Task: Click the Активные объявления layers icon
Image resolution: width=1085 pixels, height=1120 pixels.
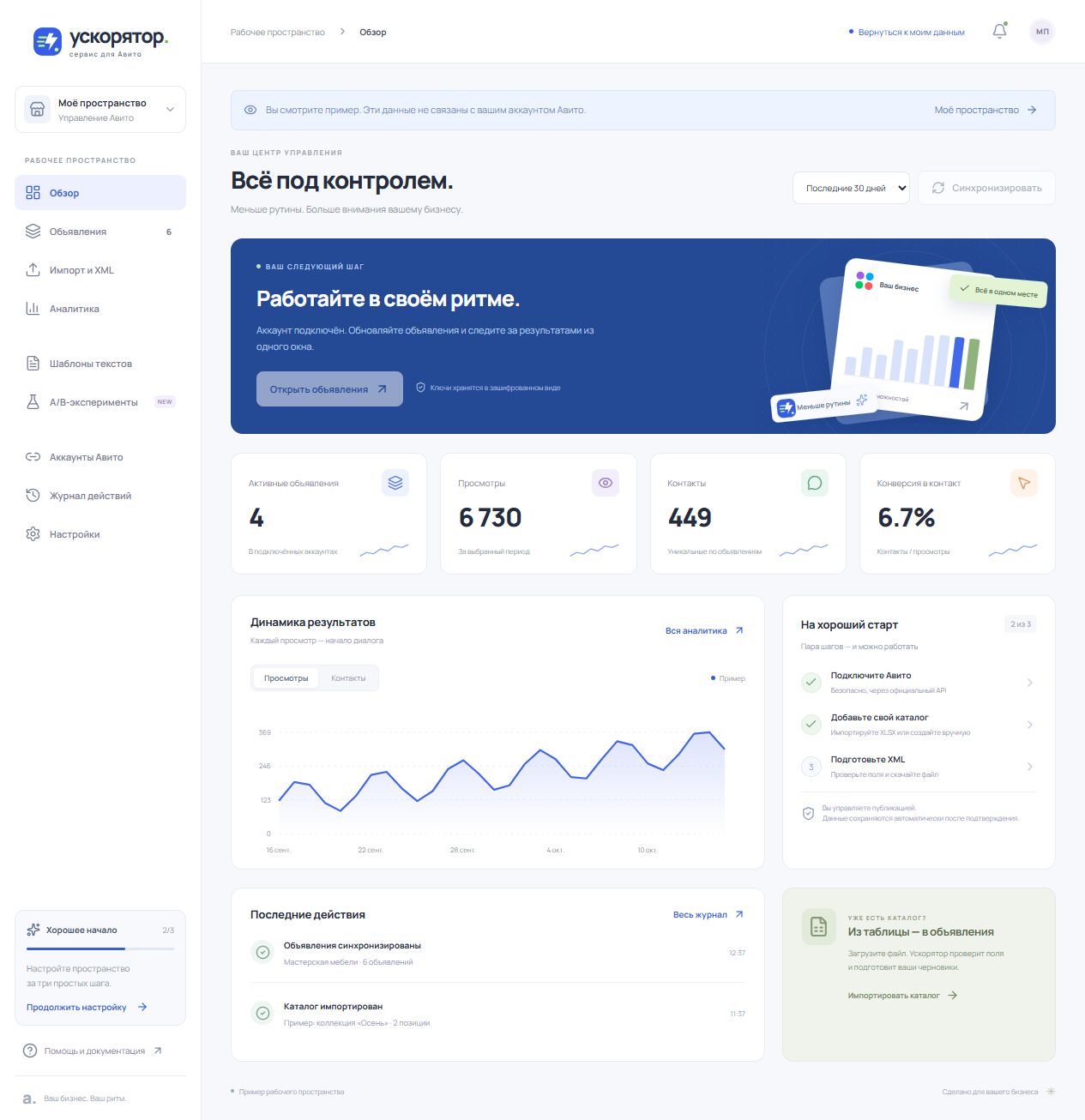Action: pyautogui.click(x=395, y=483)
